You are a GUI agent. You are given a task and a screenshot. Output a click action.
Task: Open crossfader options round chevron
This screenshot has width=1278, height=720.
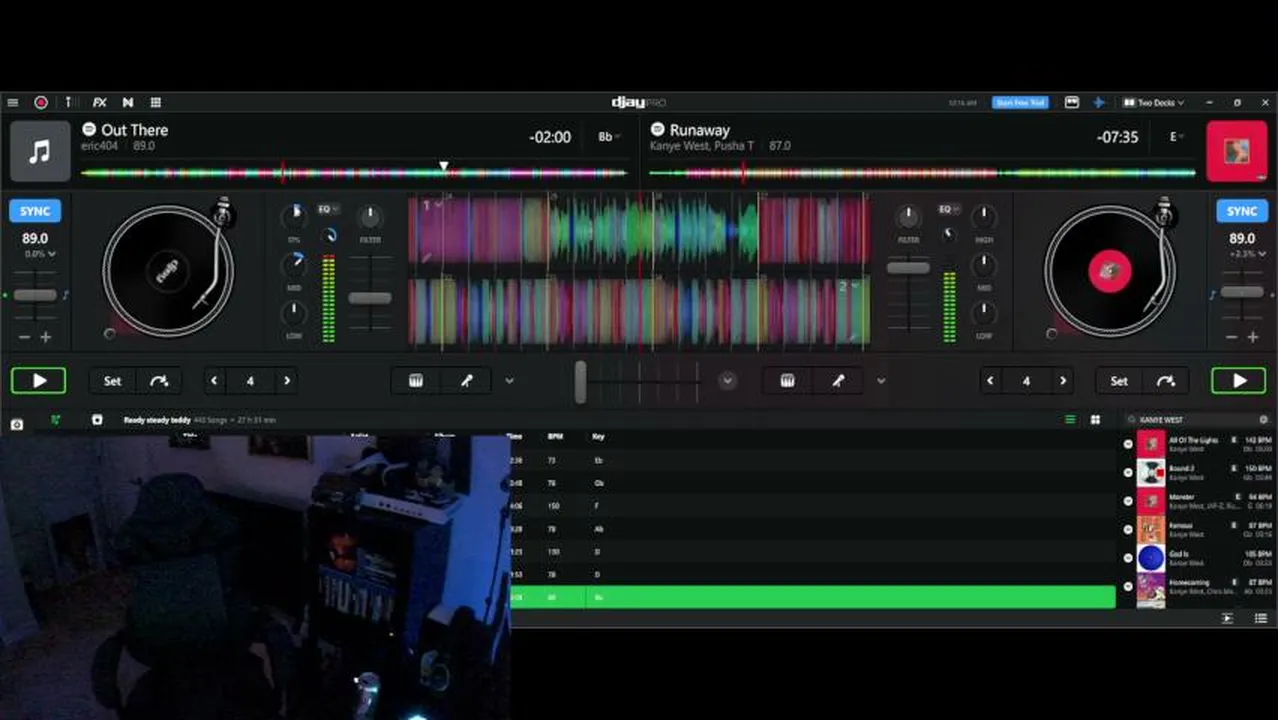727,381
